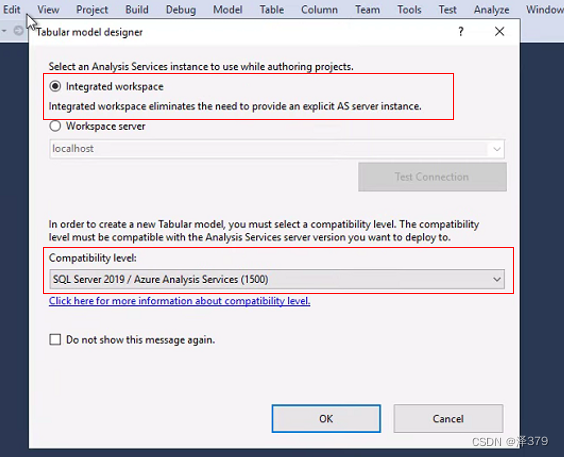Screen dimensions: 564x457
Task: Expand the localhost workspace server combo box
Action: (x=497, y=149)
